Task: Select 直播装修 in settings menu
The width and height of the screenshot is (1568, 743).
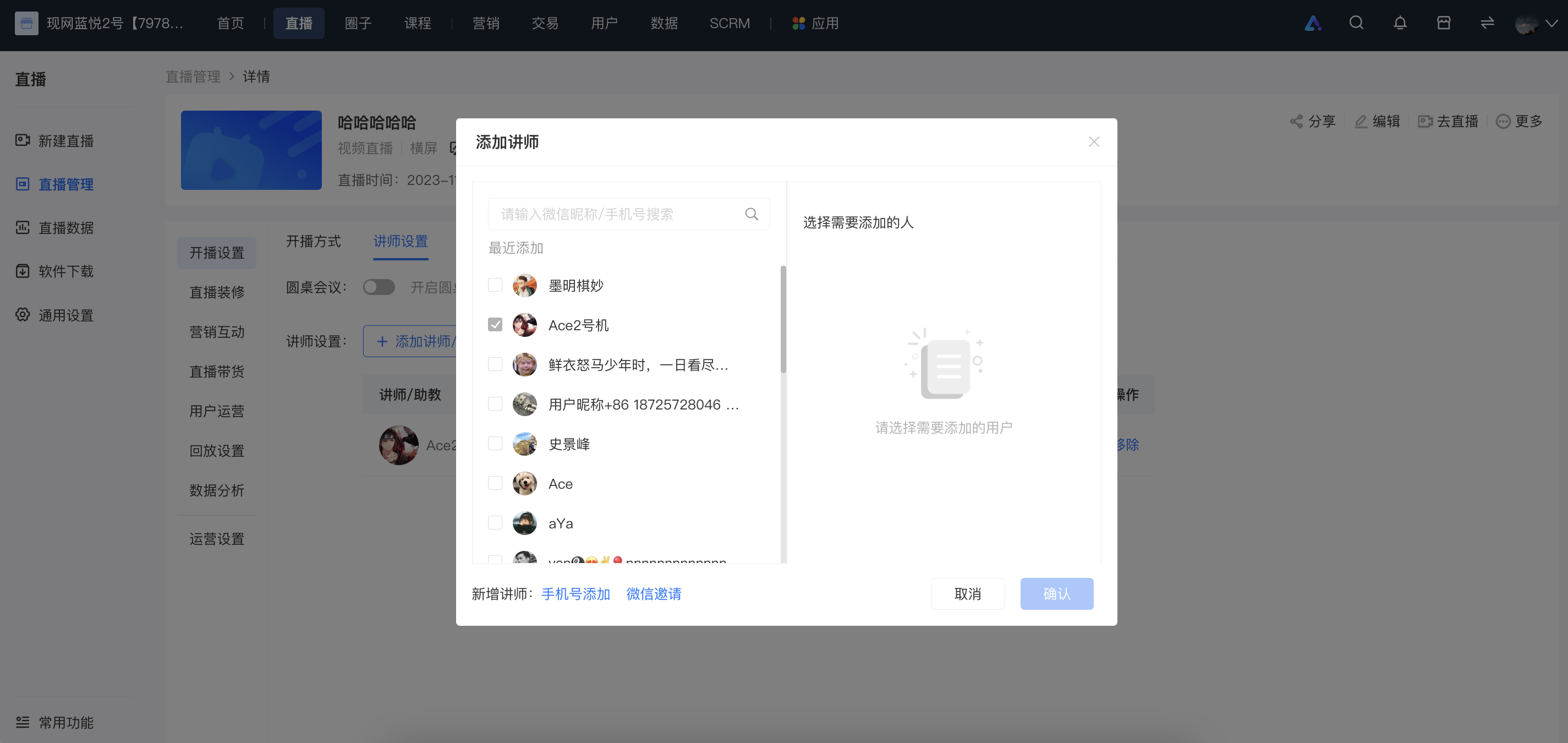Action: [217, 292]
